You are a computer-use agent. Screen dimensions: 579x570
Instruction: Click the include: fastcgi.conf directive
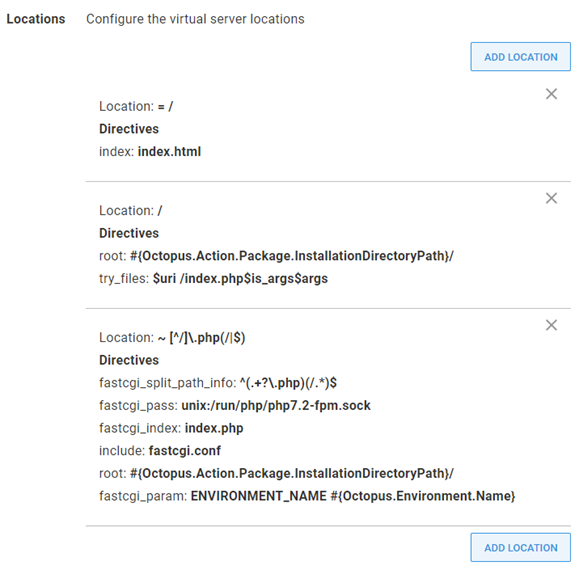[160, 451]
